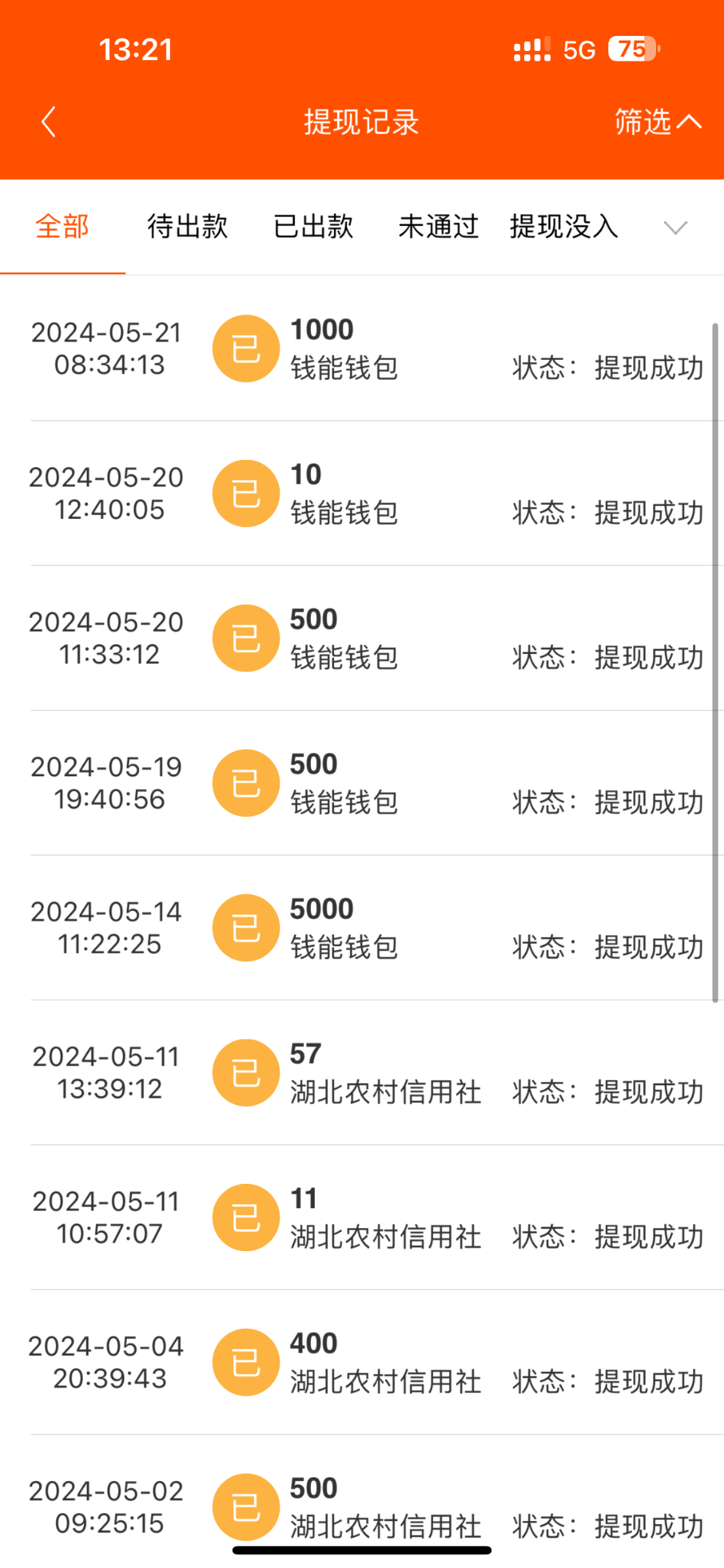Tap the 已 icon beside the 11 withdrawal
This screenshot has height=1568, width=724.
click(246, 1218)
